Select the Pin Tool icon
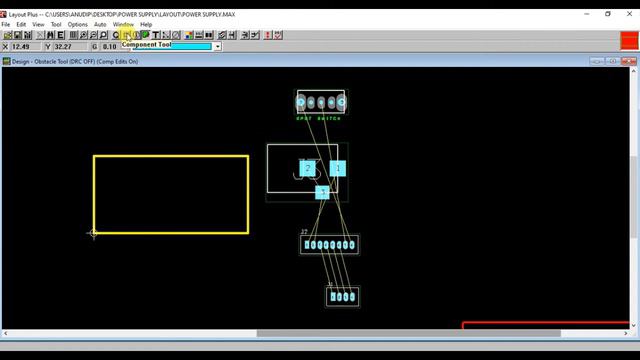Viewport: 640px width, 360px height. pyautogui.click(x=136, y=36)
